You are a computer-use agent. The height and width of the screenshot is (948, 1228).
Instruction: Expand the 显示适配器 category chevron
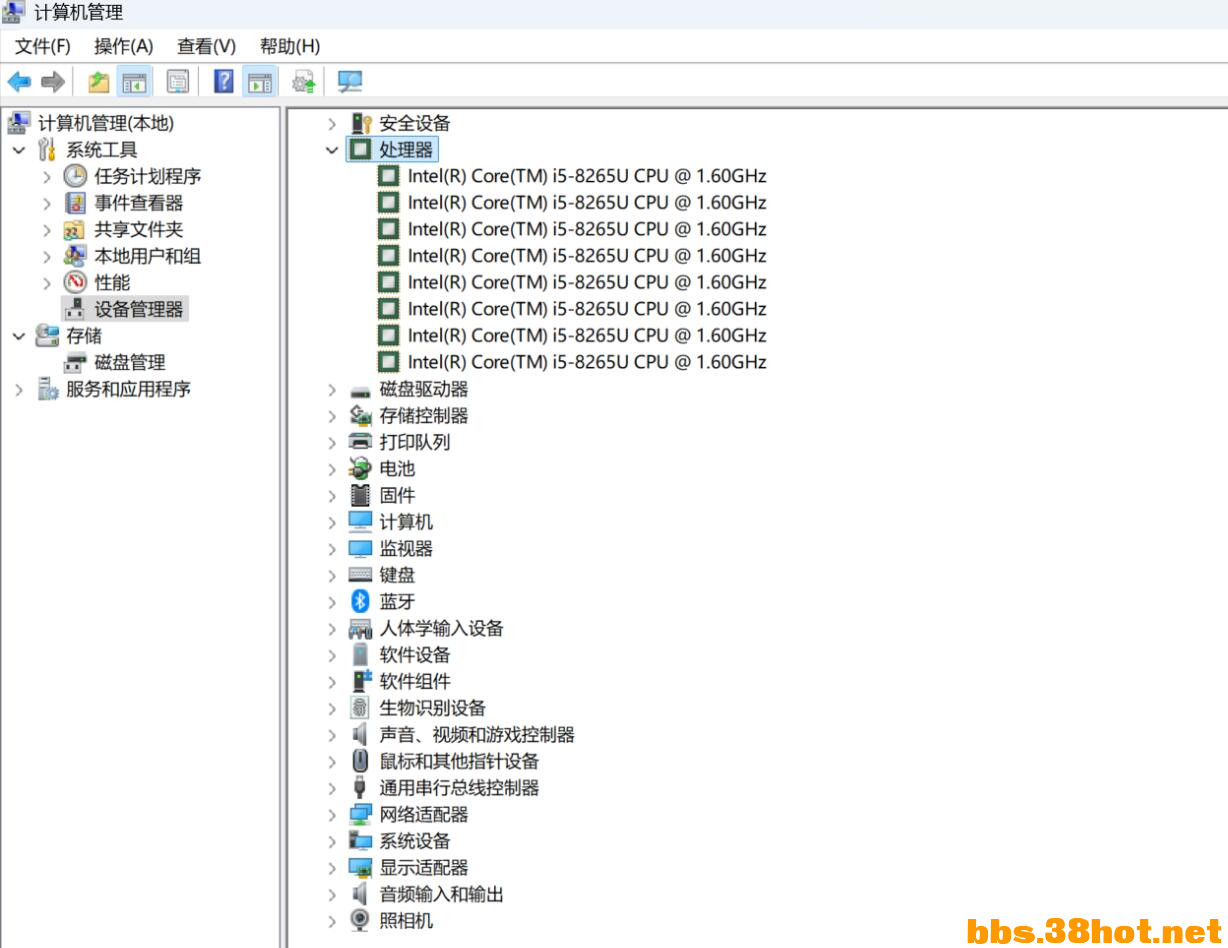click(x=332, y=868)
